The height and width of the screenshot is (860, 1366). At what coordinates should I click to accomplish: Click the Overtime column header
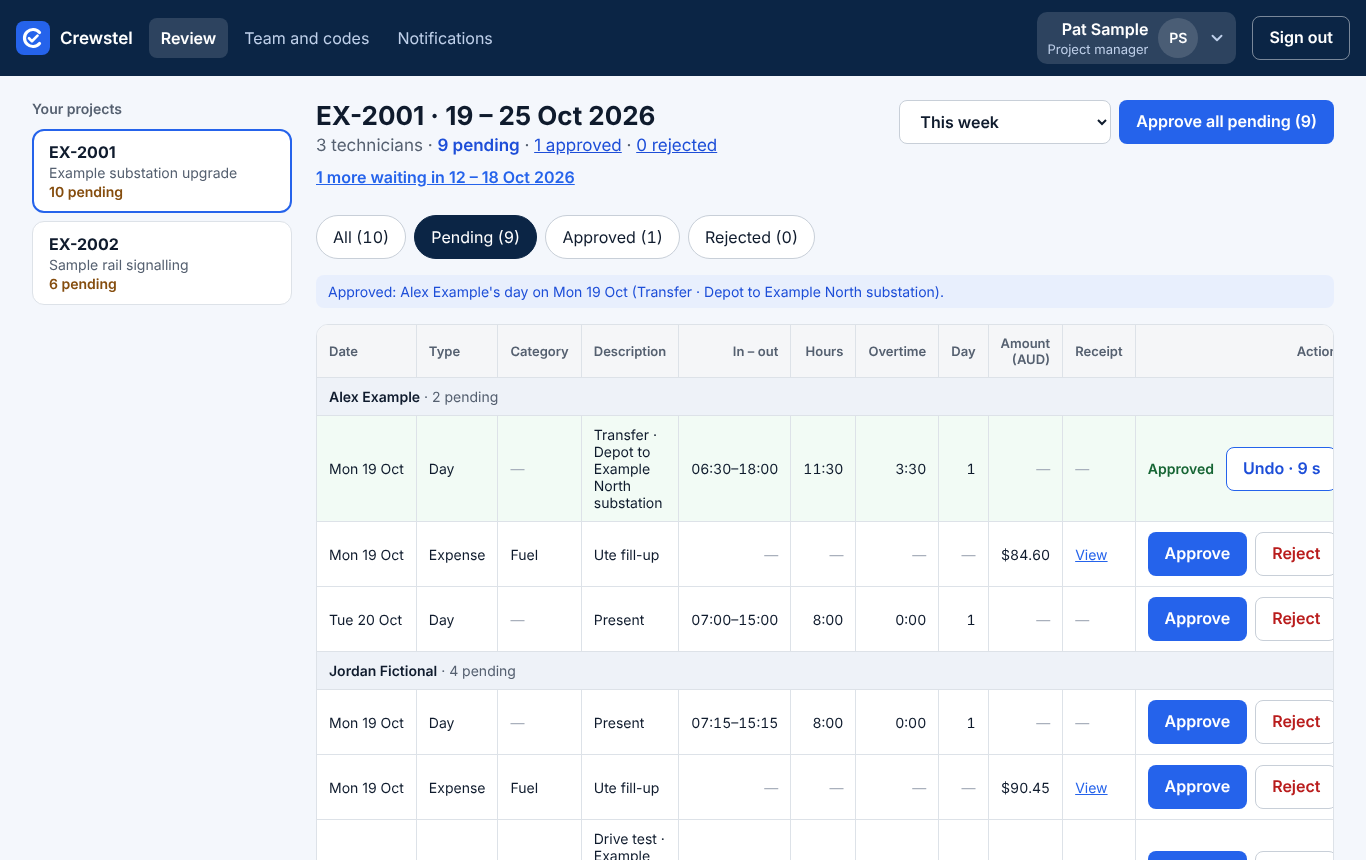click(x=897, y=351)
